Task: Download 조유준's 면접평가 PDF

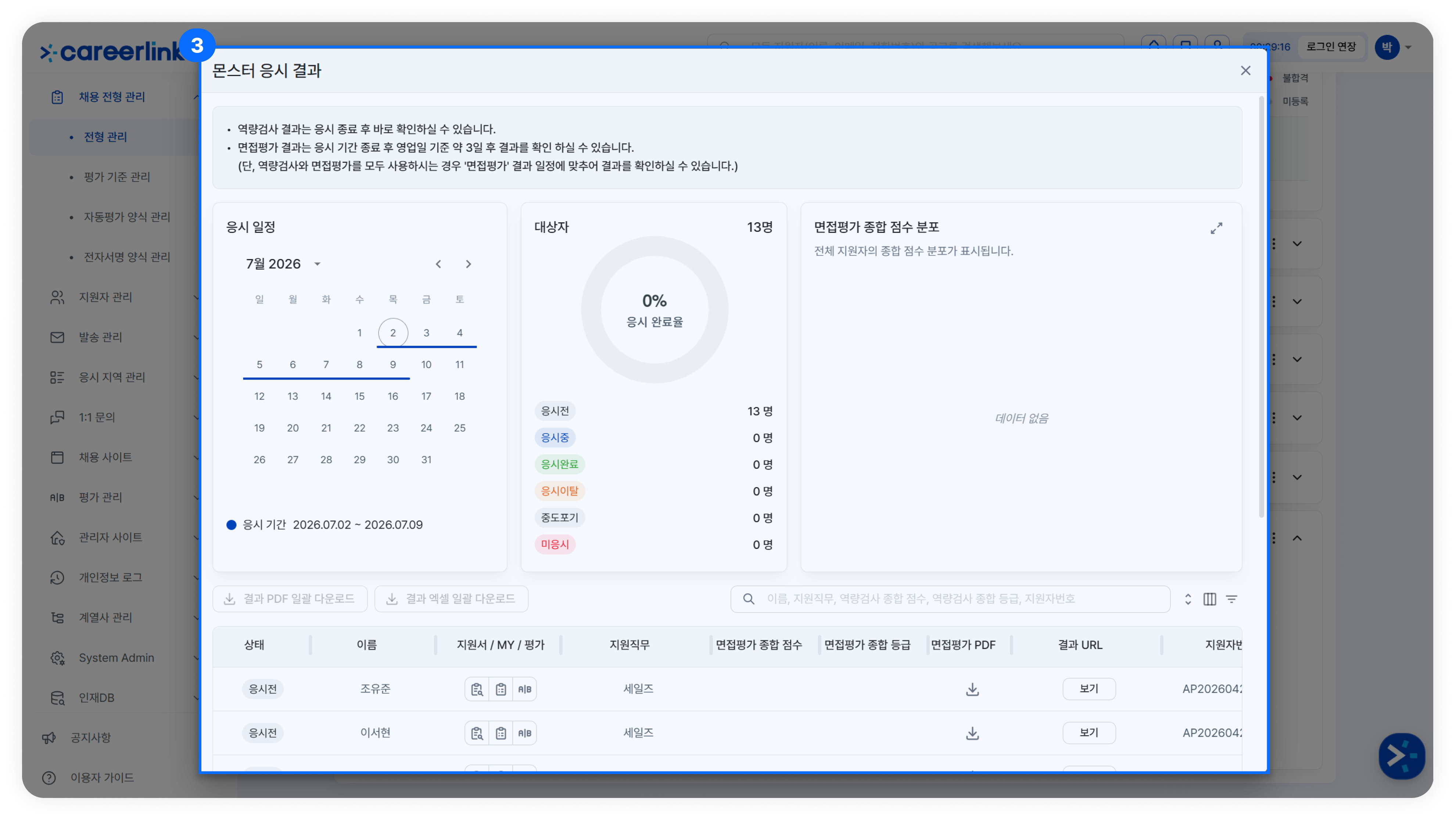Action: 972,689
